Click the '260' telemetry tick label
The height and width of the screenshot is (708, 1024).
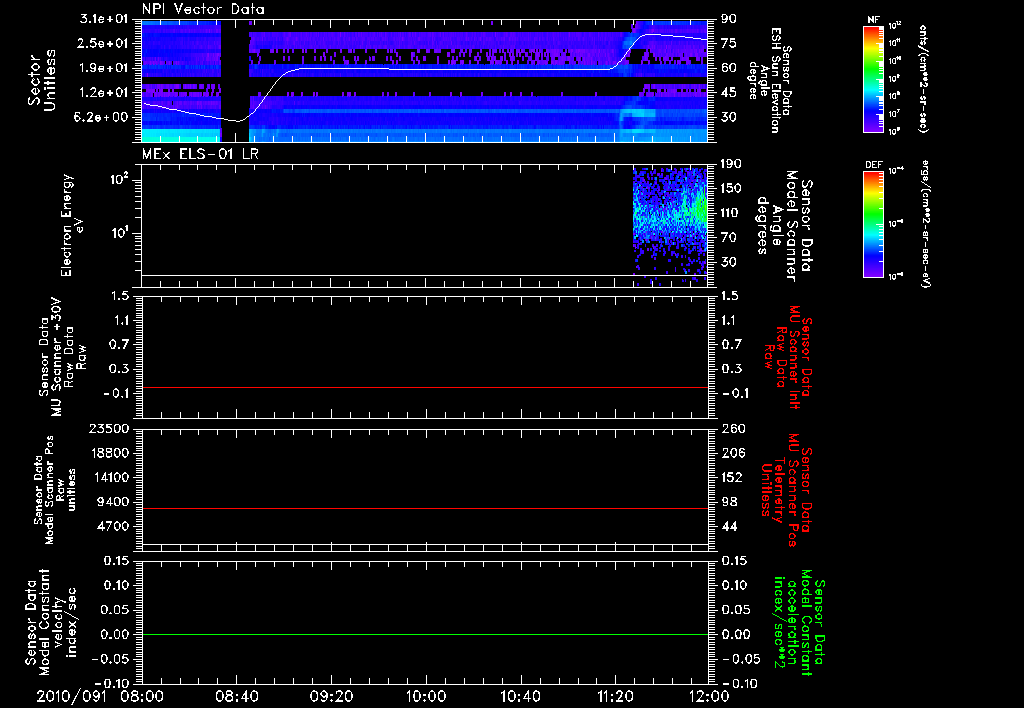732,429
